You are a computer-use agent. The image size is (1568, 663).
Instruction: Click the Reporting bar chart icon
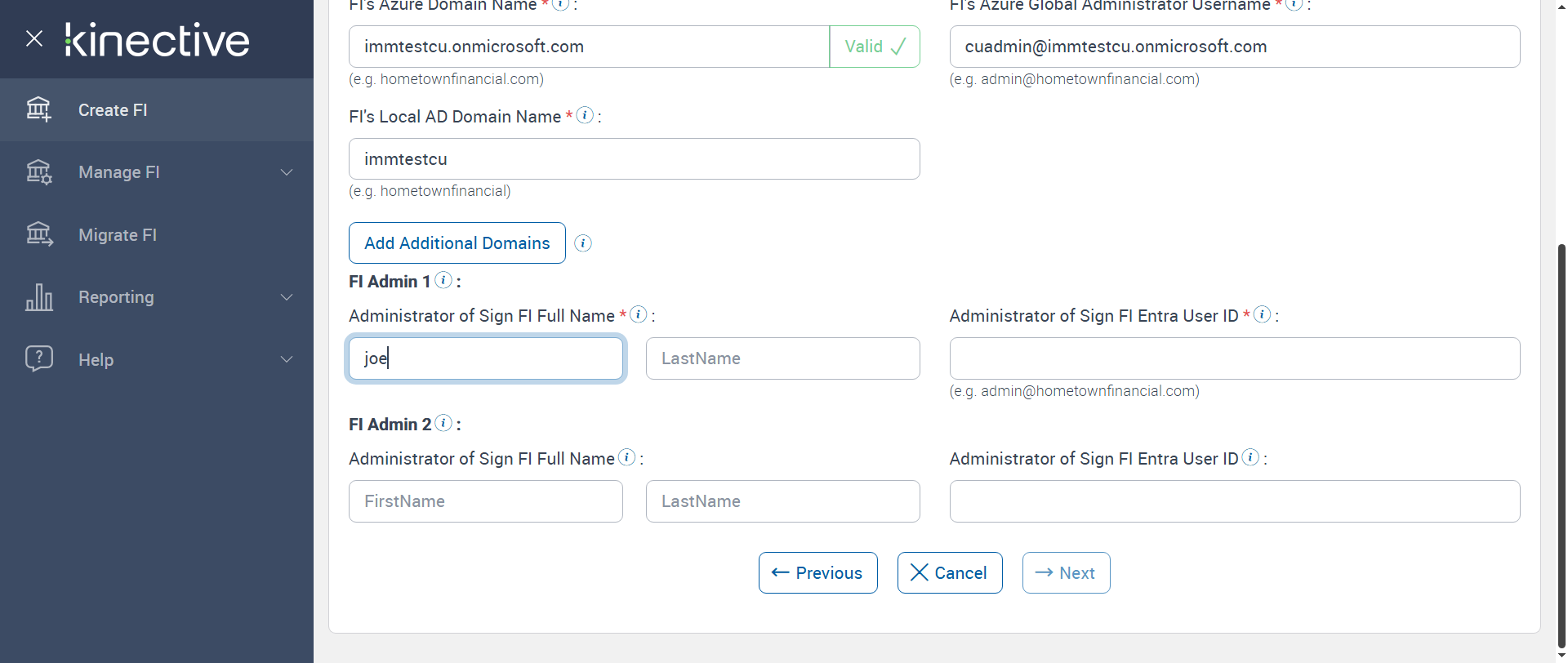point(38,297)
